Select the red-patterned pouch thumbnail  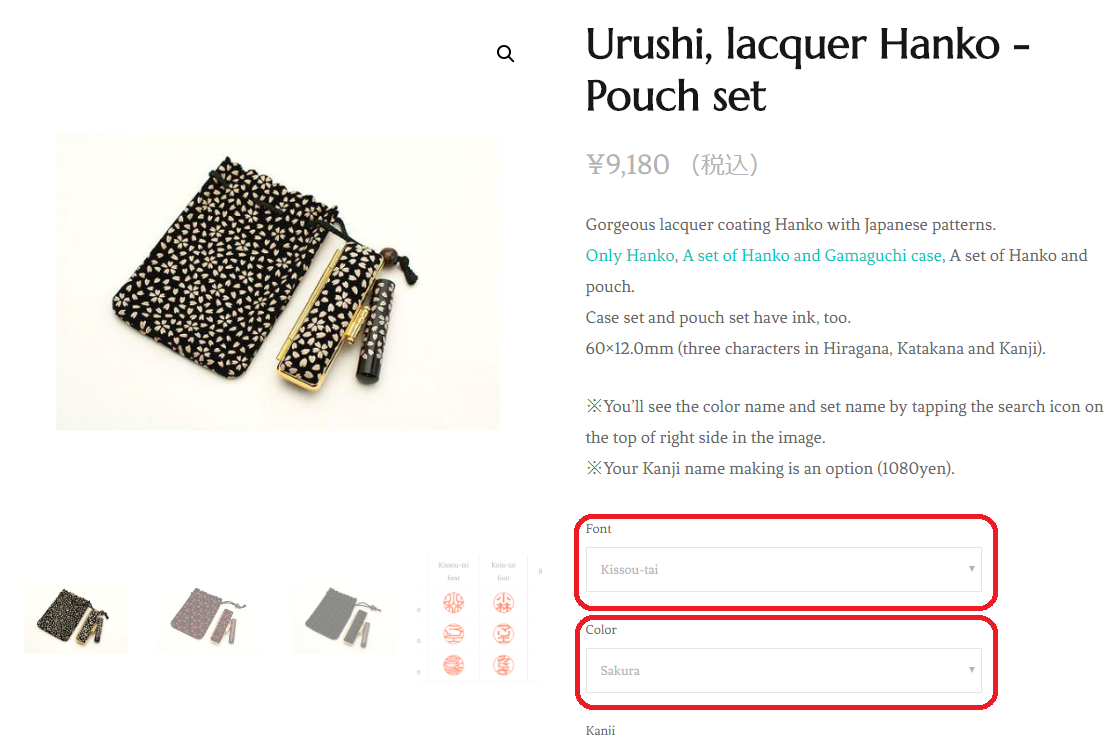click(x=210, y=618)
